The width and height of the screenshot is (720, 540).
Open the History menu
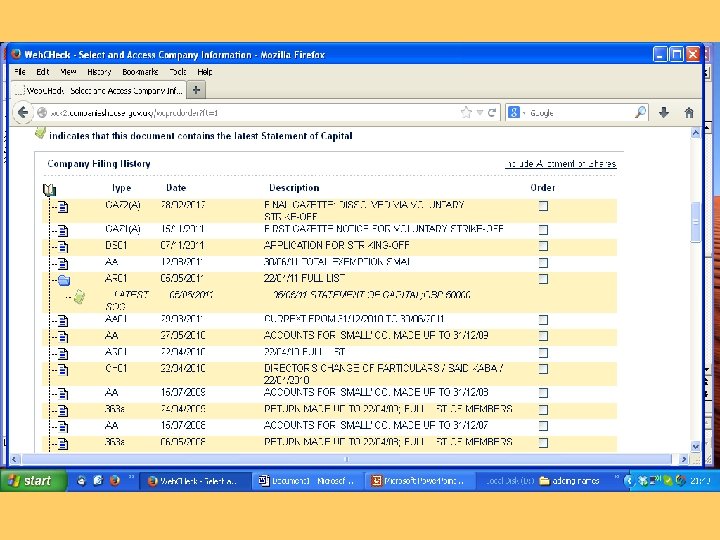(99, 72)
